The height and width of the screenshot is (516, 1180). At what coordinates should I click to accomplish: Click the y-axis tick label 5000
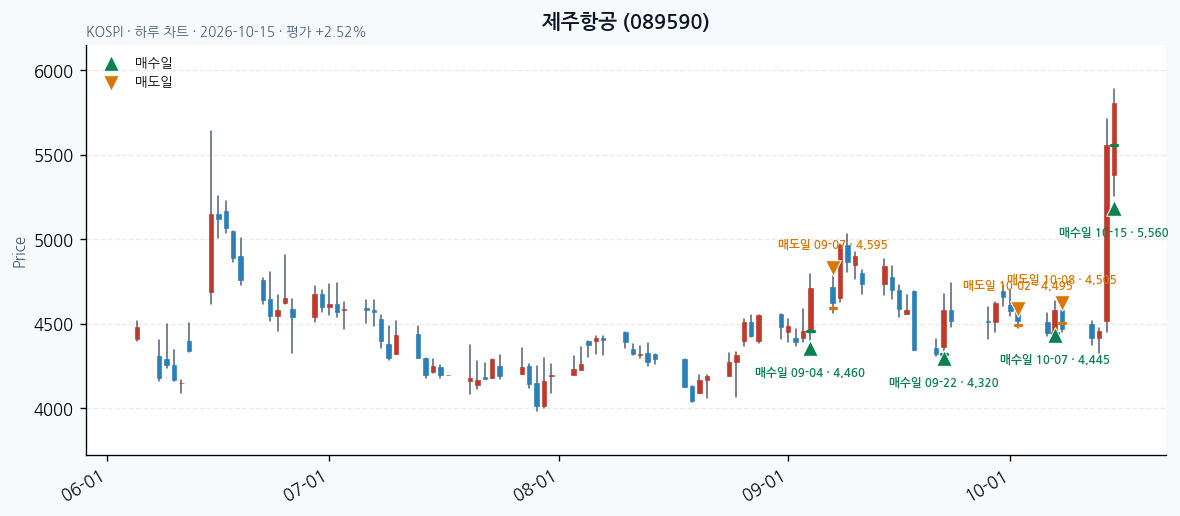click(x=53, y=240)
